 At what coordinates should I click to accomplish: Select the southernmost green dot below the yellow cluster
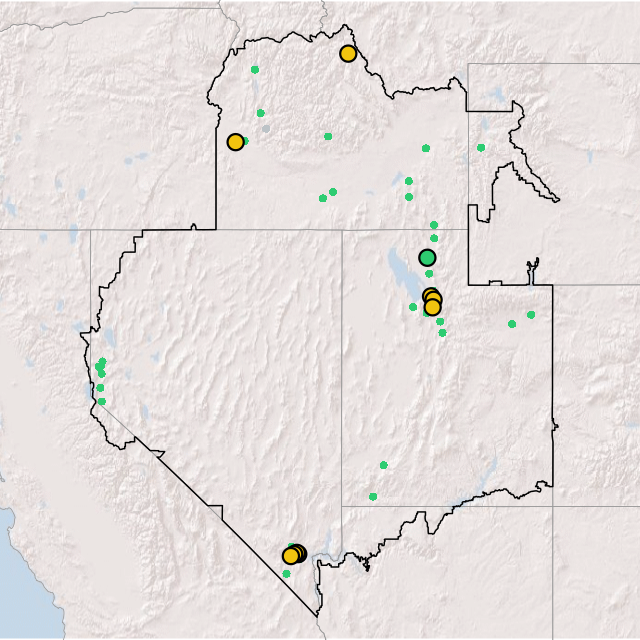pos(287,574)
